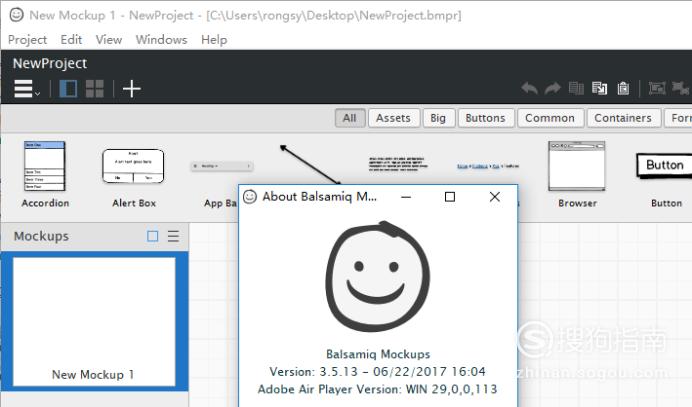Click the NewProject title in the dark header
This screenshot has height=407, width=692.
click(x=50, y=63)
